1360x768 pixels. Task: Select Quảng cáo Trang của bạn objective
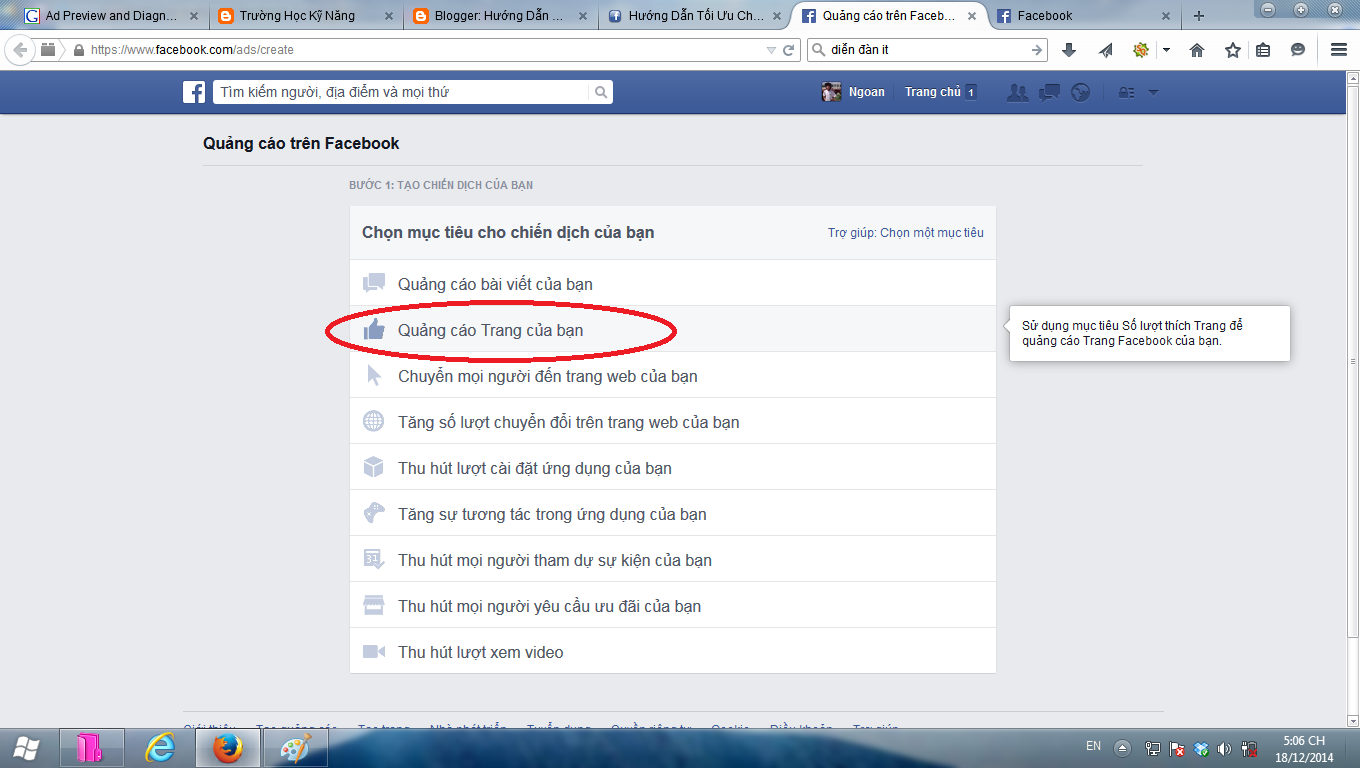pos(490,330)
